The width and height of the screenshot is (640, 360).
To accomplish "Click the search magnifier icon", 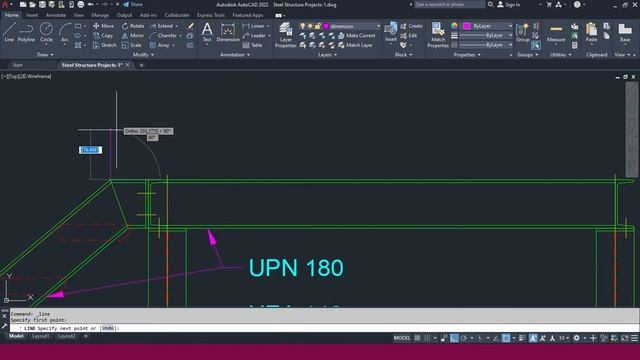I will 491,4.
